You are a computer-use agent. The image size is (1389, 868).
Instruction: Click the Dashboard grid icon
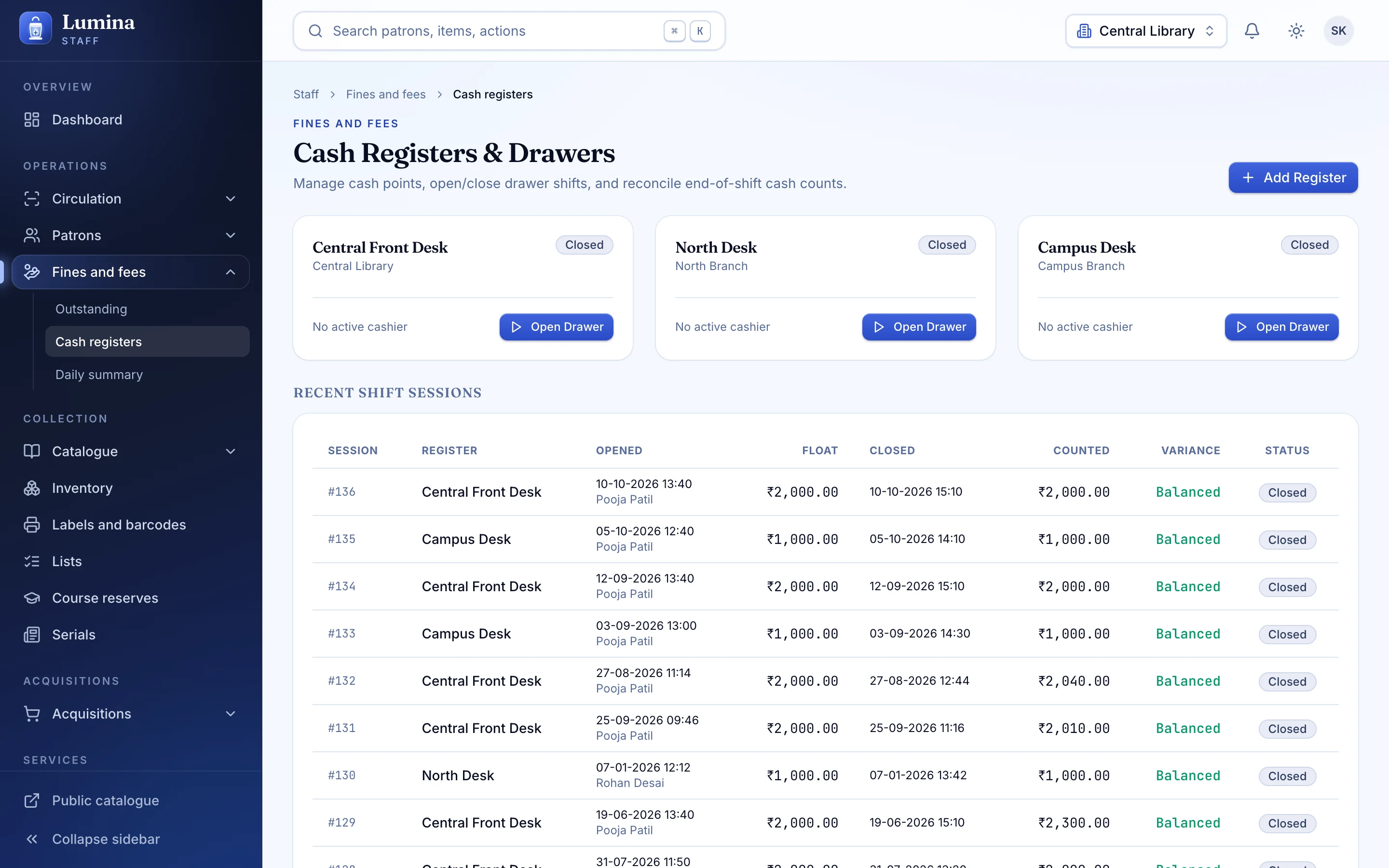31,120
